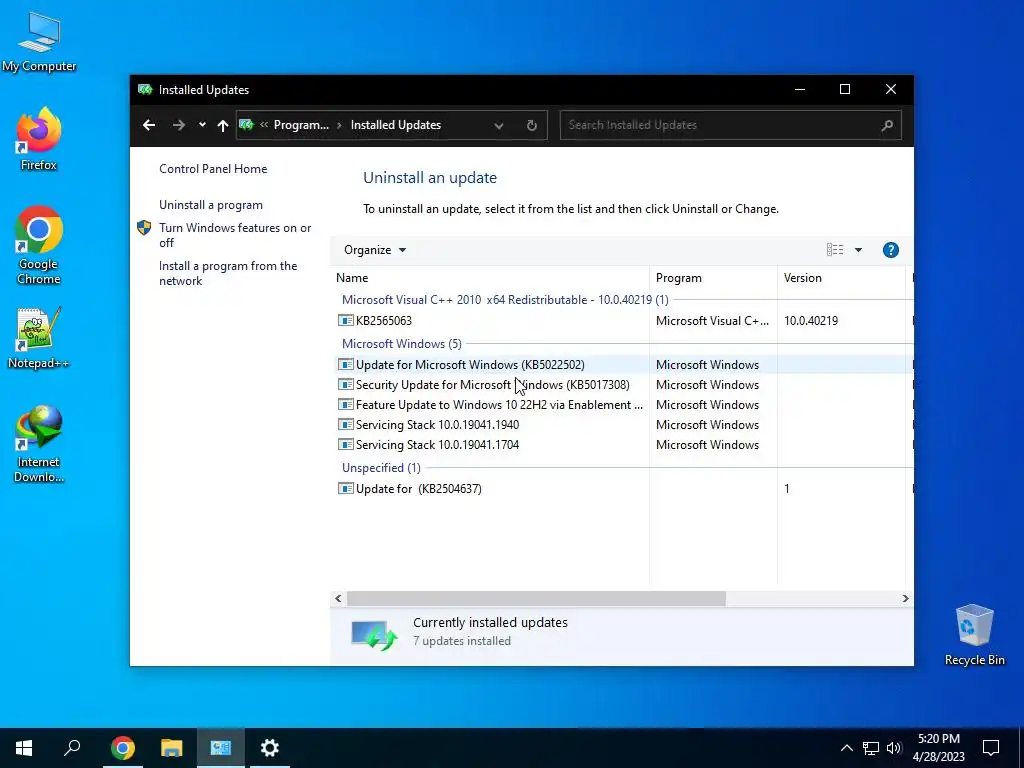Go forward using the navigation arrow

point(178,125)
